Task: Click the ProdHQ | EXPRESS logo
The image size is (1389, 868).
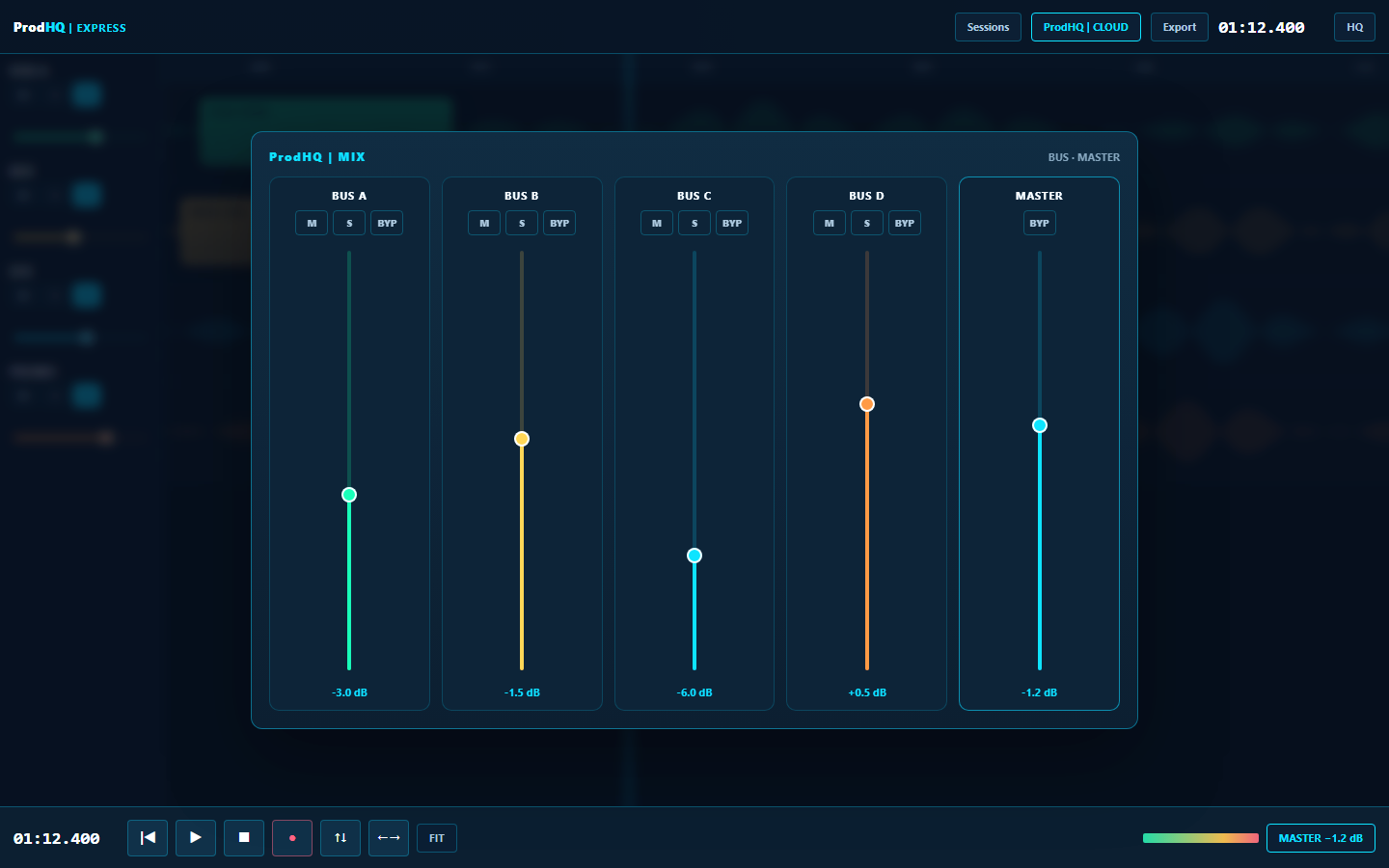Action: (x=69, y=27)
